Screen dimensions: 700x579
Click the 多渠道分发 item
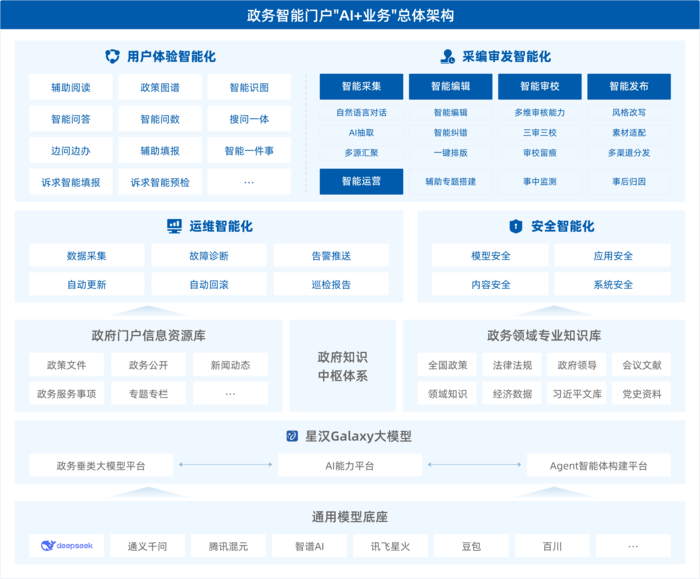coord(629,153)
